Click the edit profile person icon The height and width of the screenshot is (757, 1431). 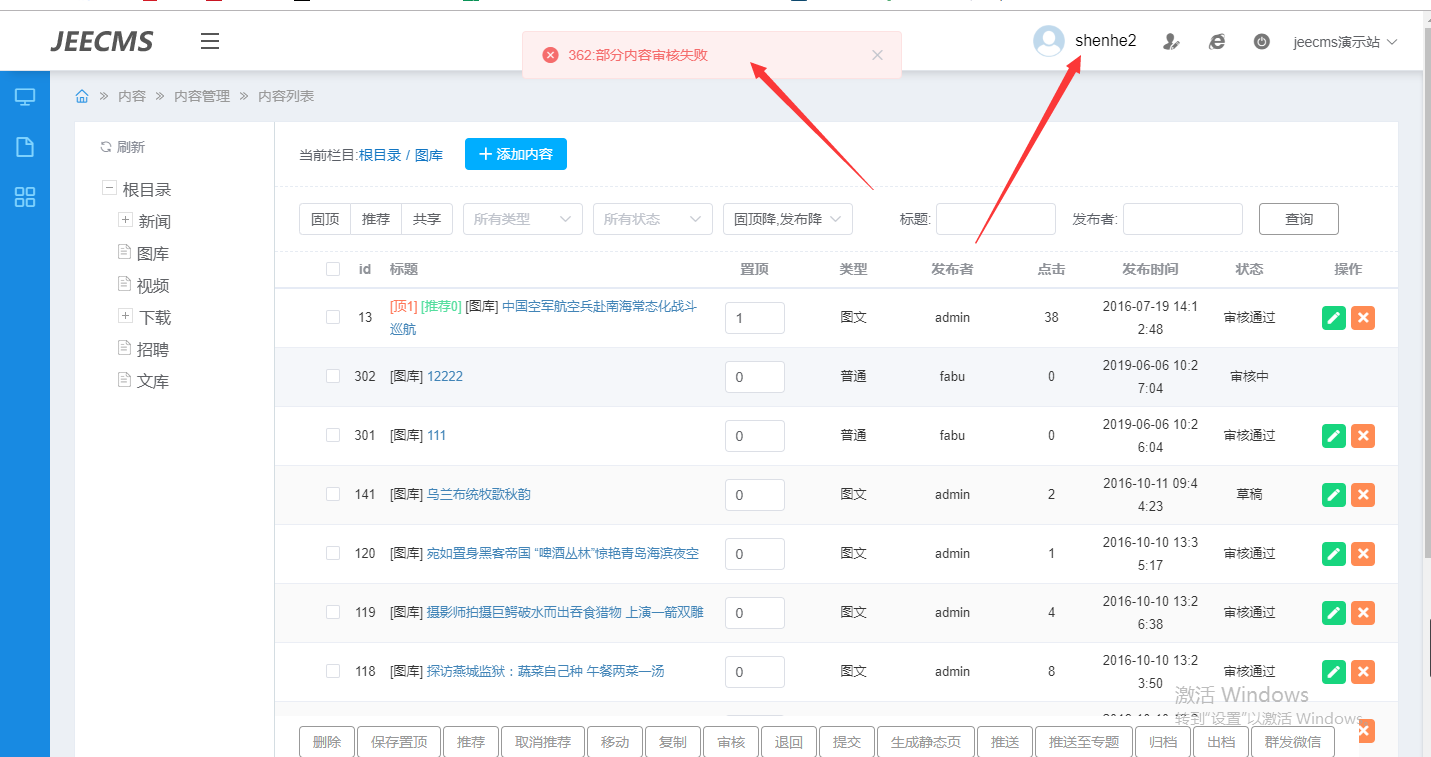[x=1171, y=42]
